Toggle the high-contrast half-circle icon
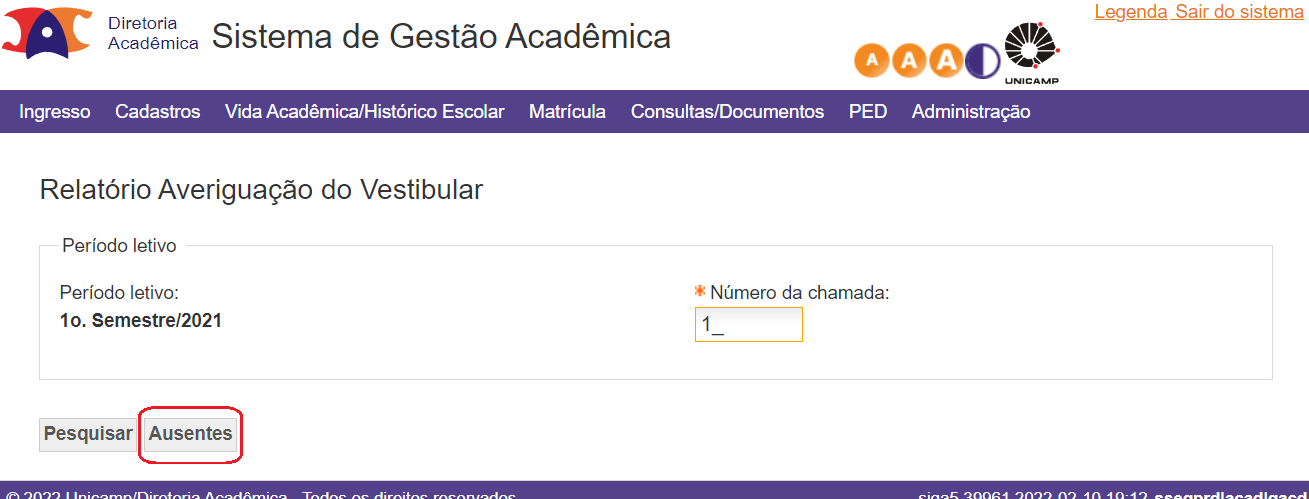This screenshot has height=499, width=1309. (982, 61)
